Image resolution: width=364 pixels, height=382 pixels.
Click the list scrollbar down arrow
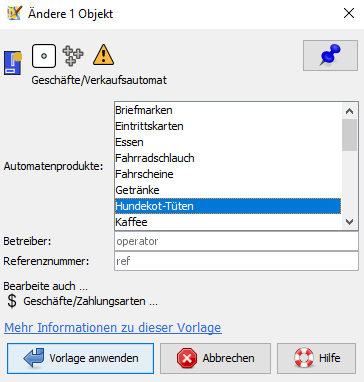pos(349,222)
